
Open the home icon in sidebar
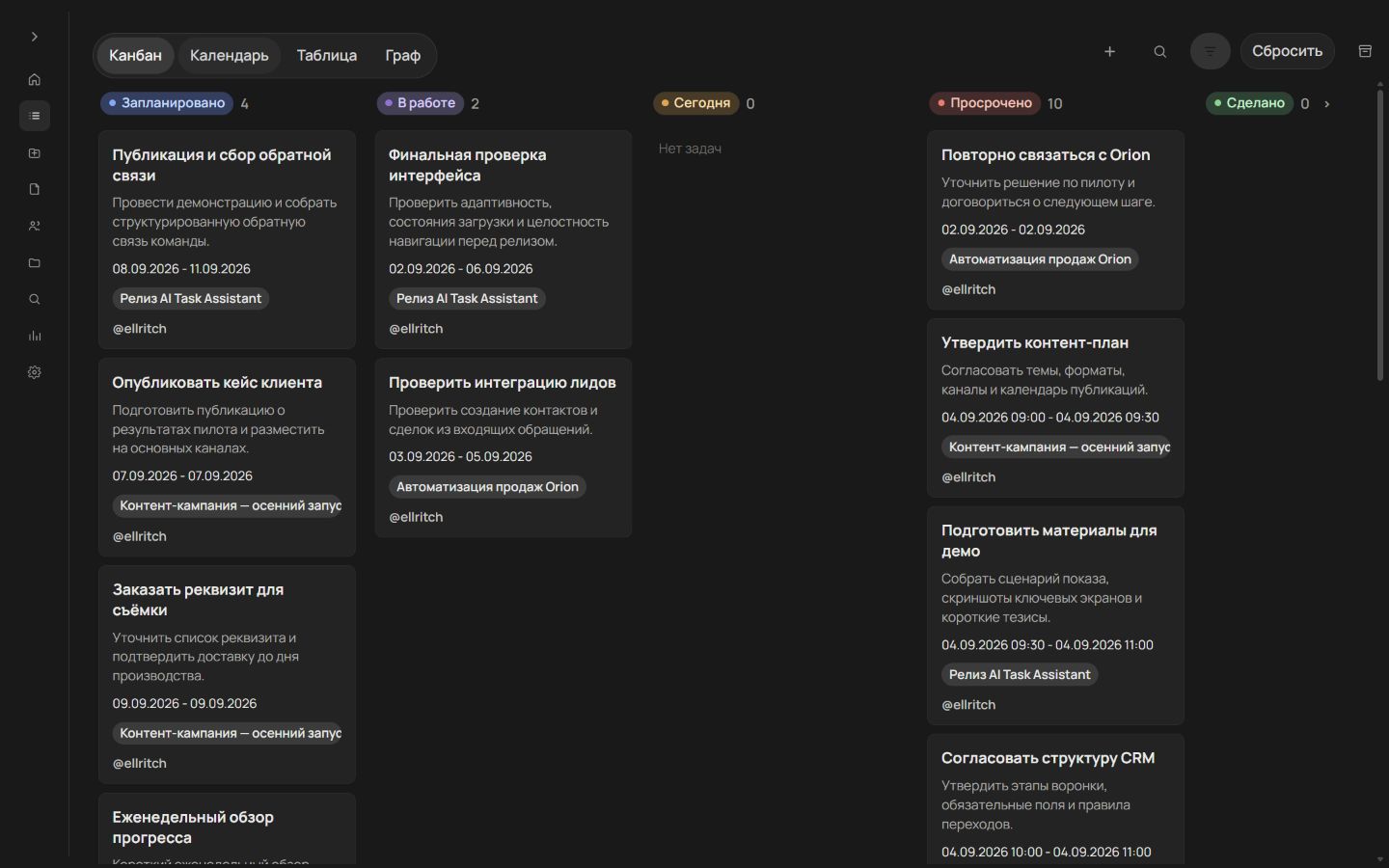35,79
